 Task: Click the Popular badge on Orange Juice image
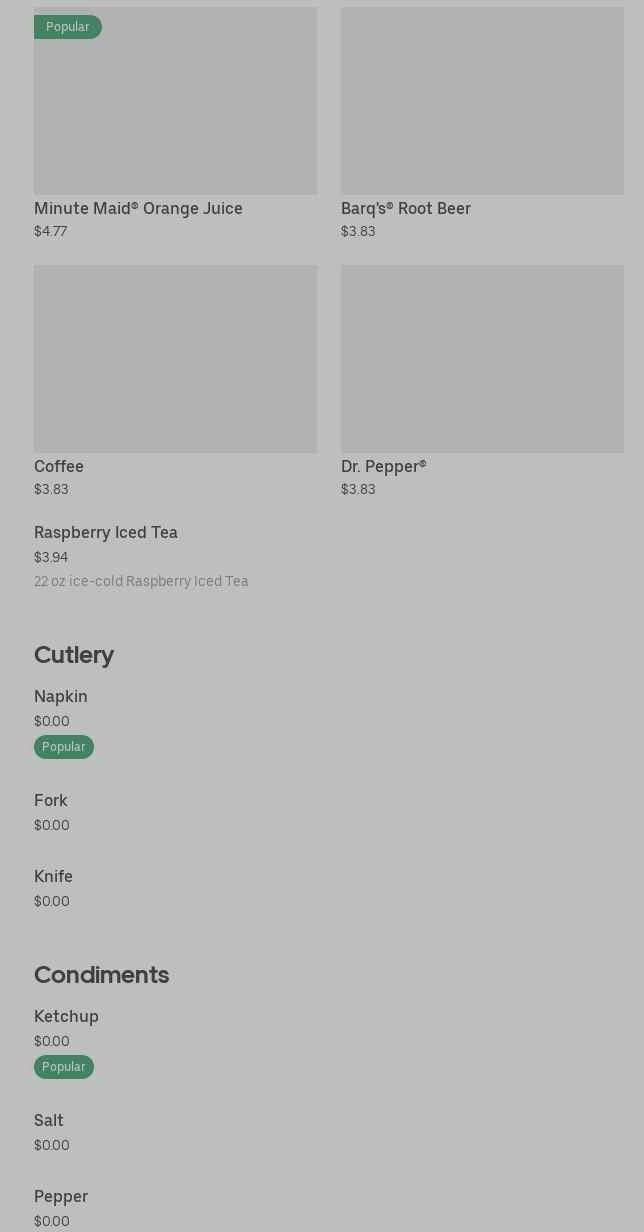click(68, 27)
